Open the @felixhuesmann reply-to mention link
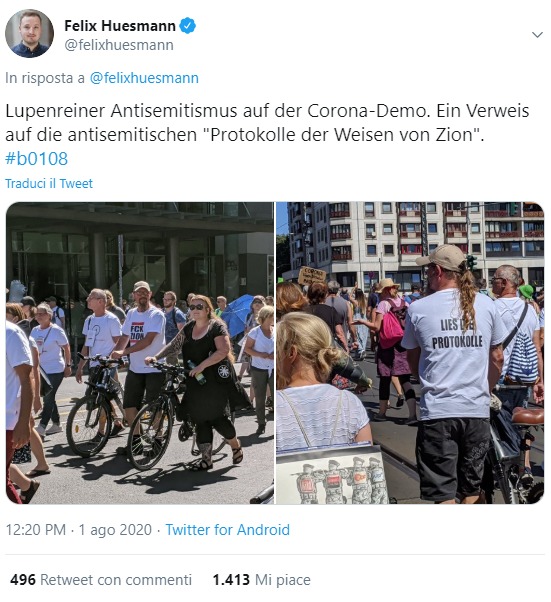 (x=144, y=78)
